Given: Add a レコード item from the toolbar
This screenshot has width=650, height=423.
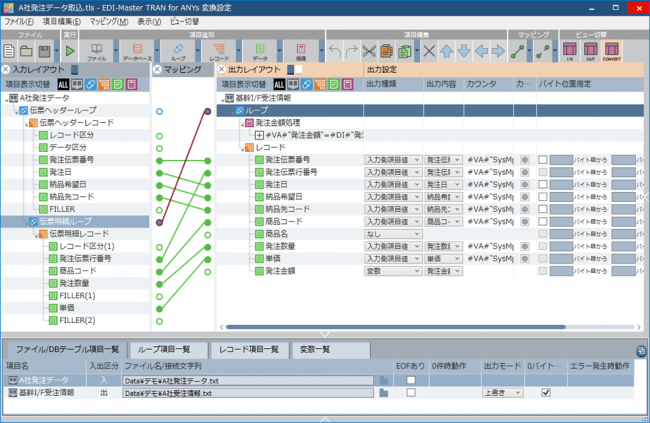Looking at the screenshot, I should pos(219,52).
